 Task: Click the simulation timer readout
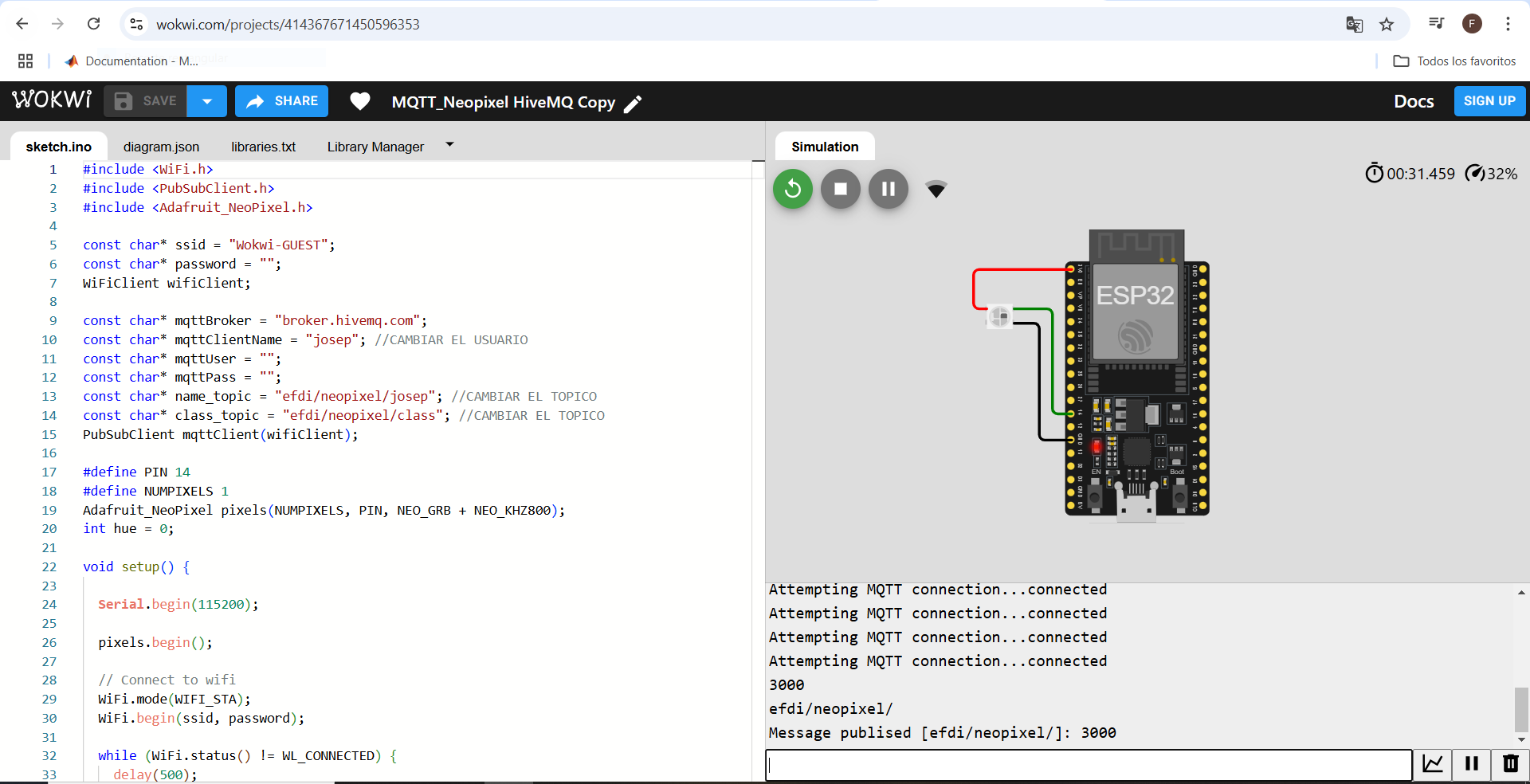pos(1410,174)
